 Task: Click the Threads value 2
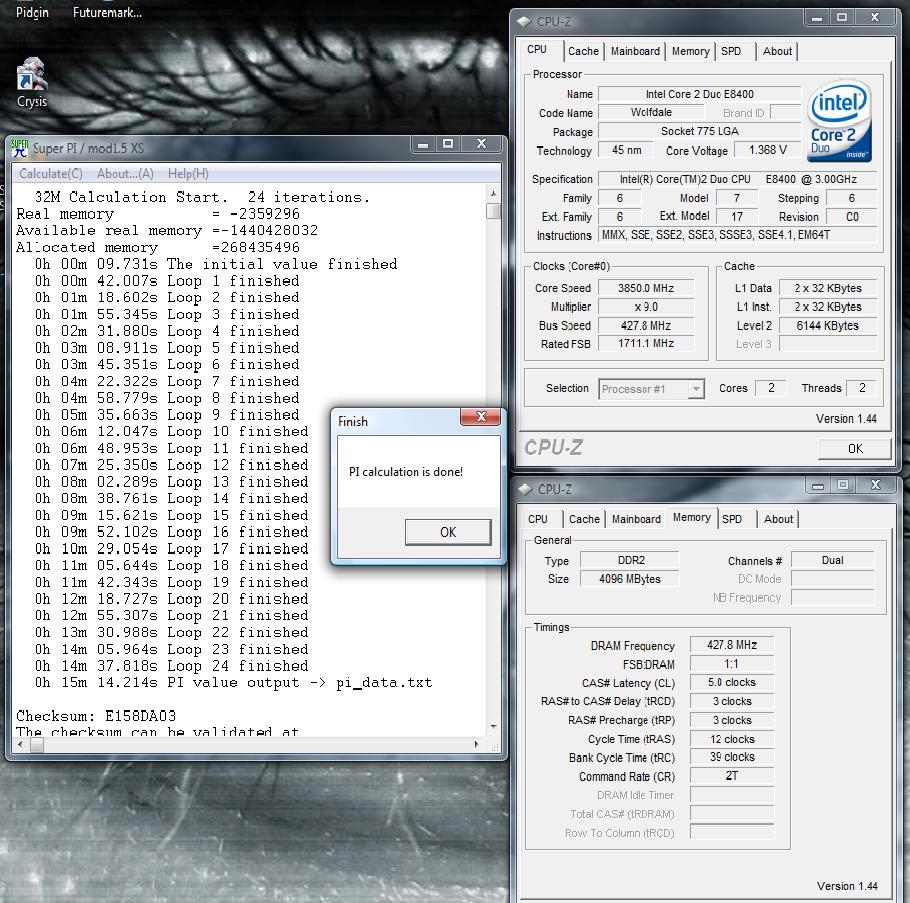point(862,388)
